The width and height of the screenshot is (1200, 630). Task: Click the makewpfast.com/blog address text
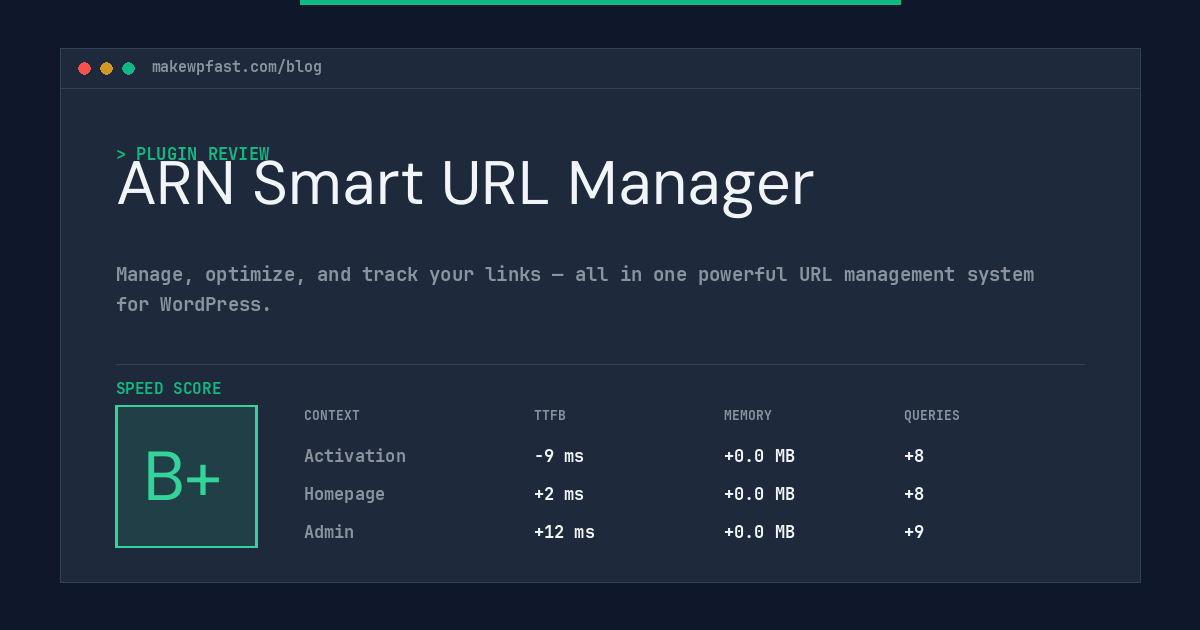(237, 67)
